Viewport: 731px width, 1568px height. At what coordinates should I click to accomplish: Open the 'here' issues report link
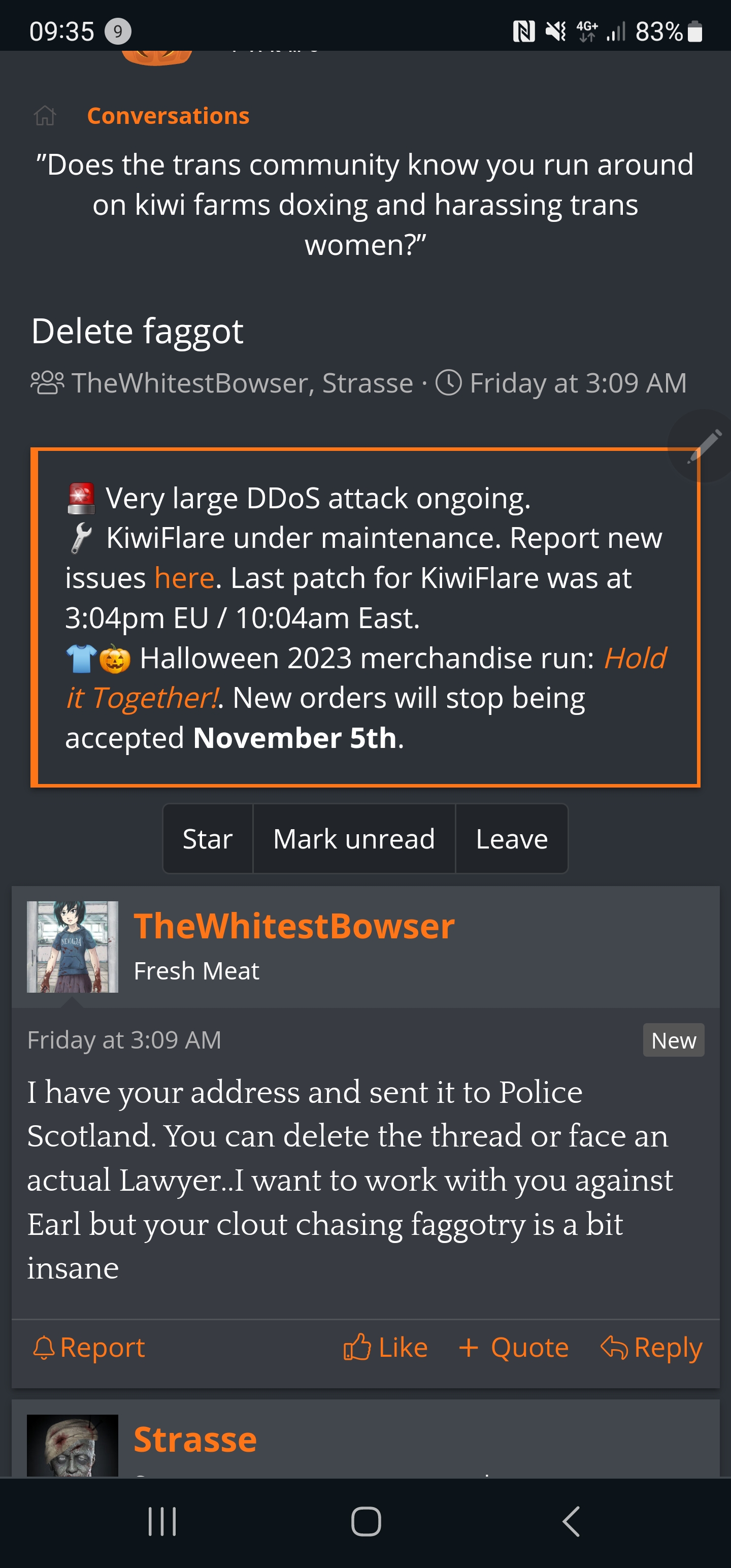pos(184,578)
